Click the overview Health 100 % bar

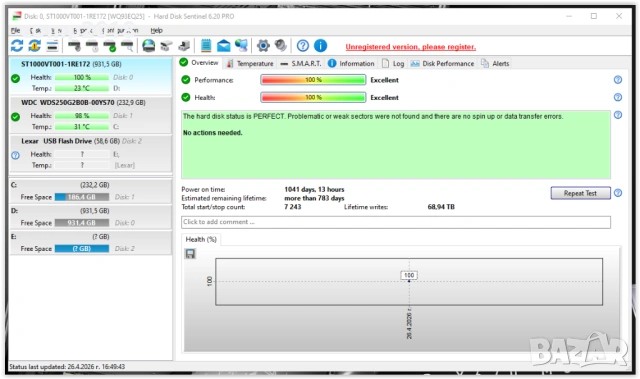313,98
